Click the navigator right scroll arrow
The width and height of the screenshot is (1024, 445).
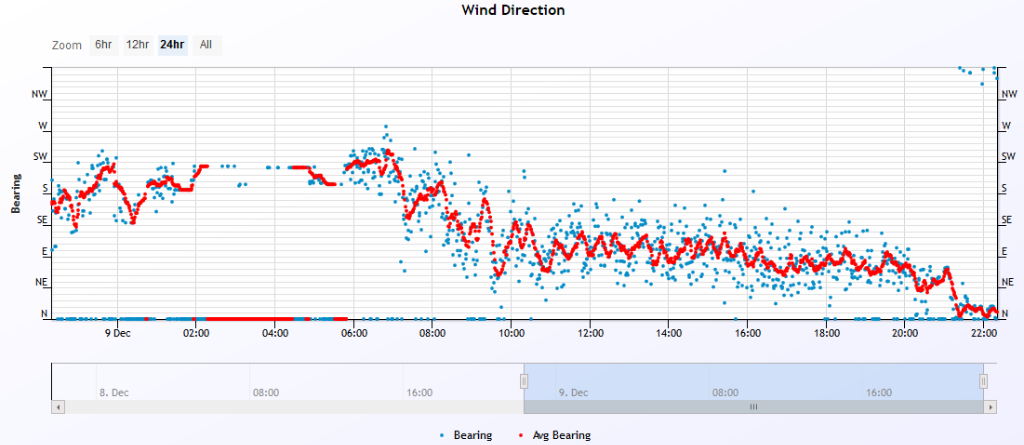[991, 407]
